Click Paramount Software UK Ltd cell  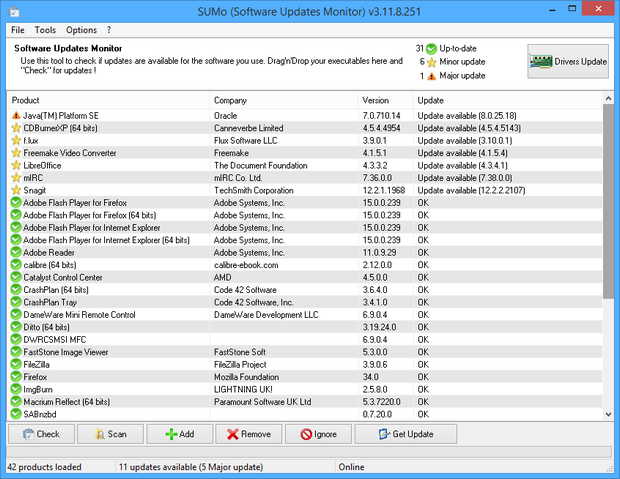(x=263, y=402)
